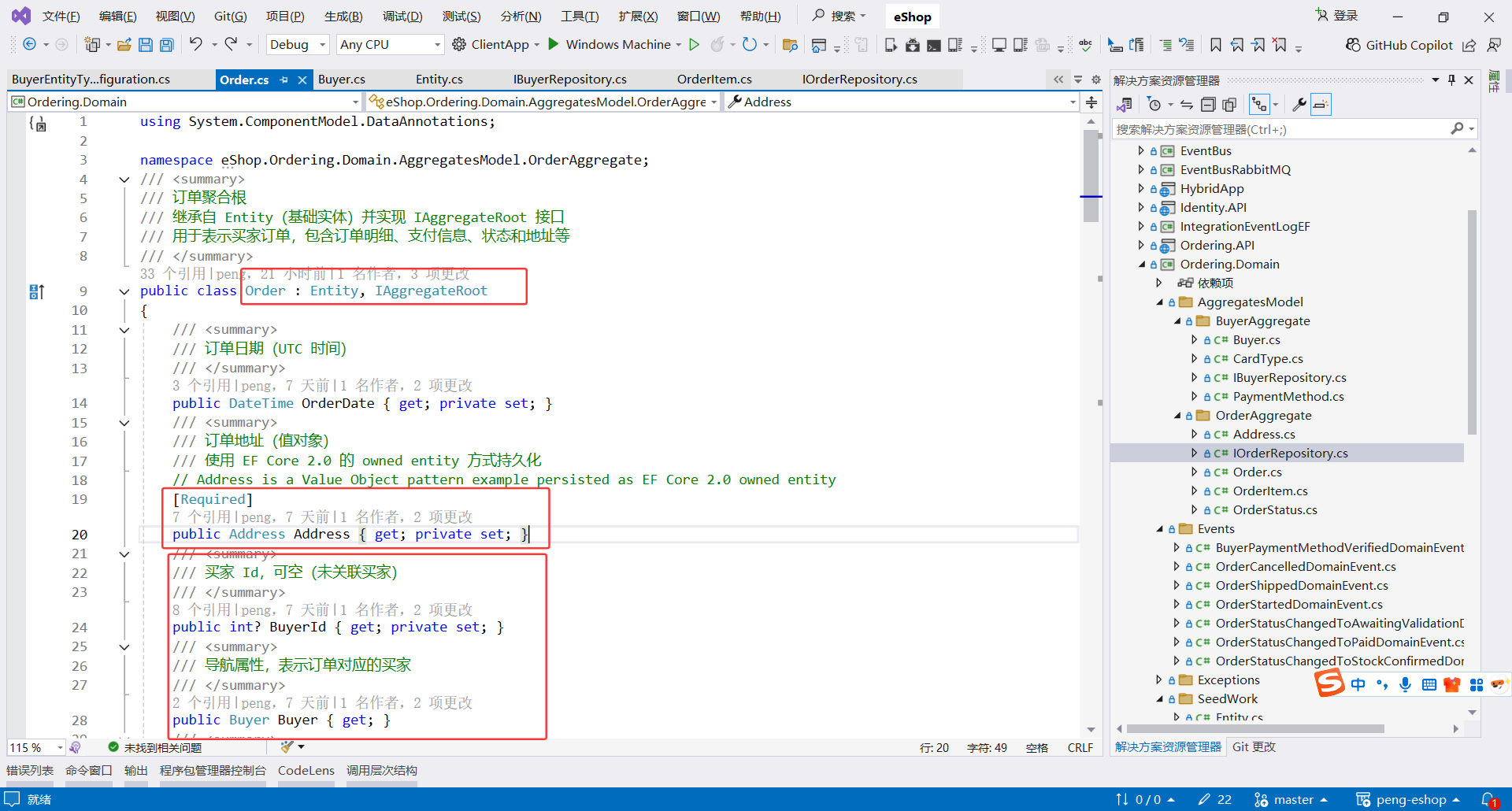Open the 115 % zoom dropdown
This screenshot has height=811, width=1512.
pos(36,747)
